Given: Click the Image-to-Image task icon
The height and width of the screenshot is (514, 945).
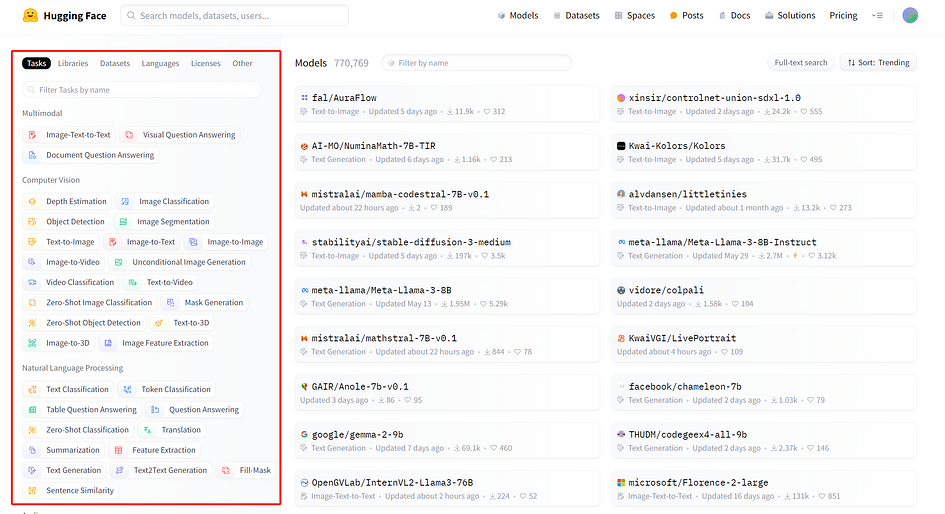Looking at the screenshot, I should click(193, 242).
